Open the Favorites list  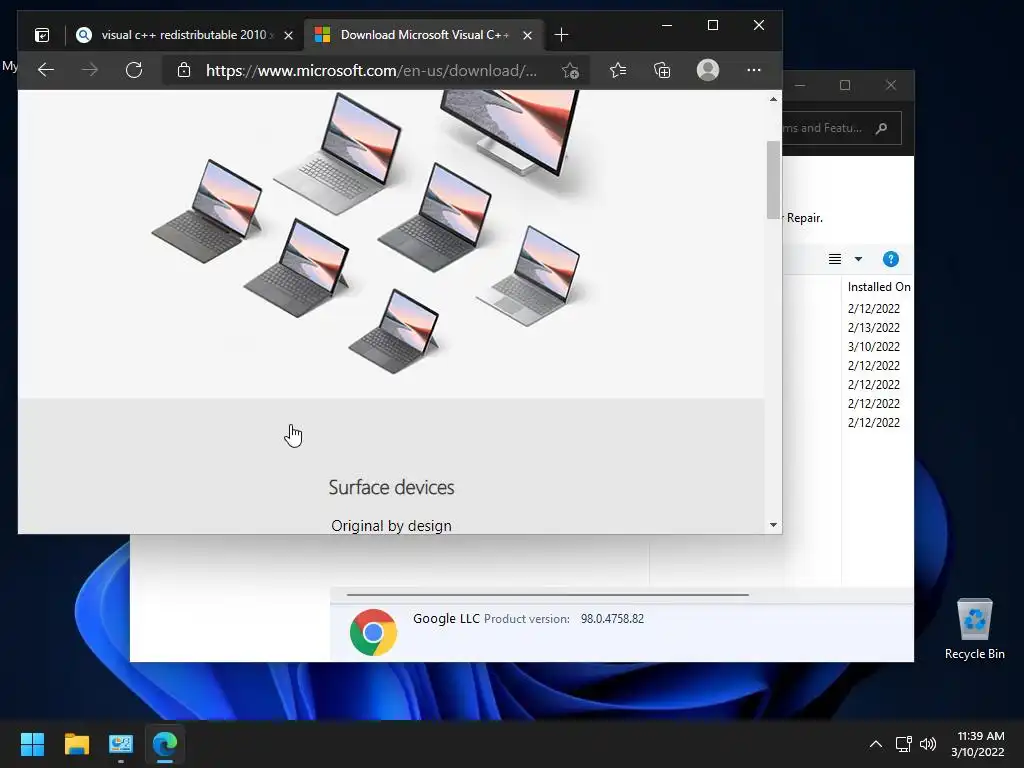pos(618,70)
